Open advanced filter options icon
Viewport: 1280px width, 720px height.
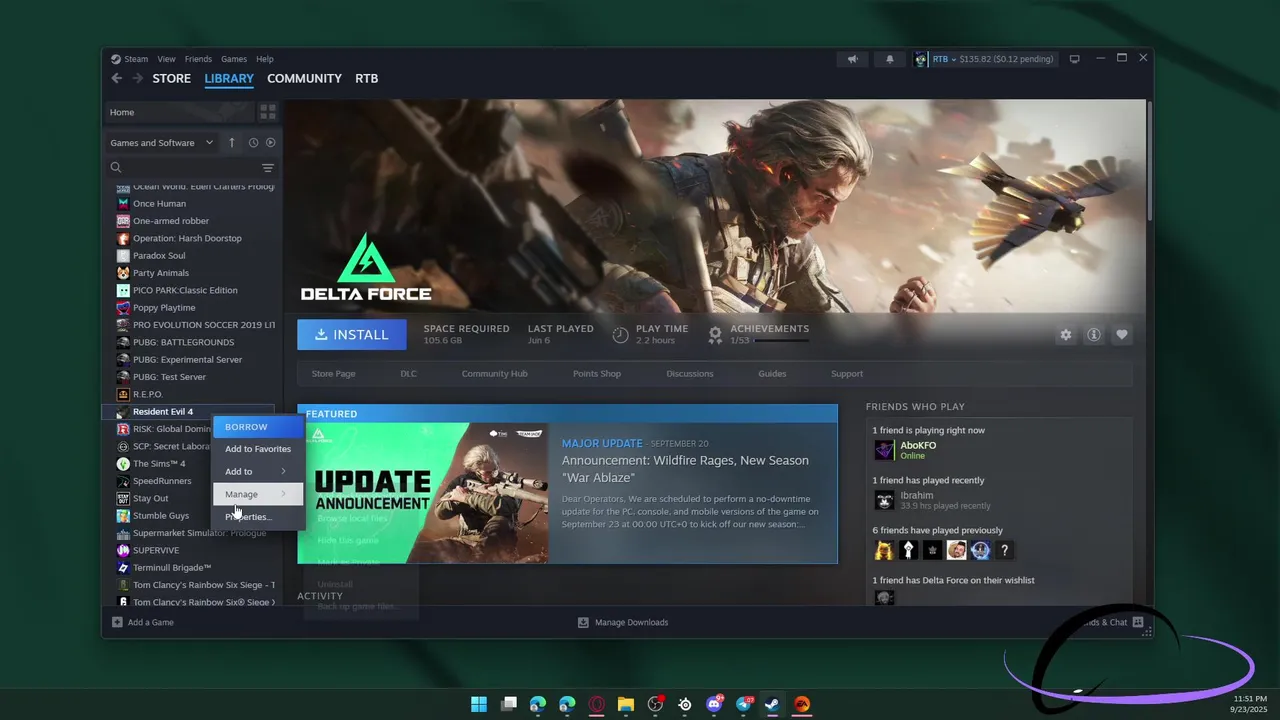tap(268, 168)
